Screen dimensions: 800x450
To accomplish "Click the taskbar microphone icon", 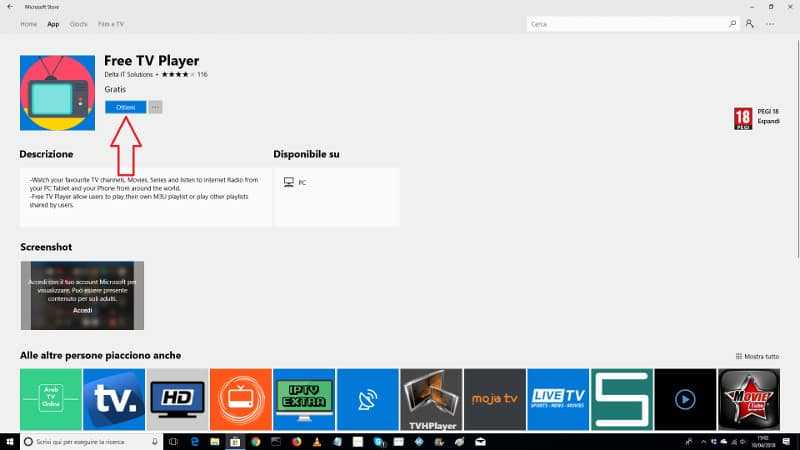I will 155,442.
